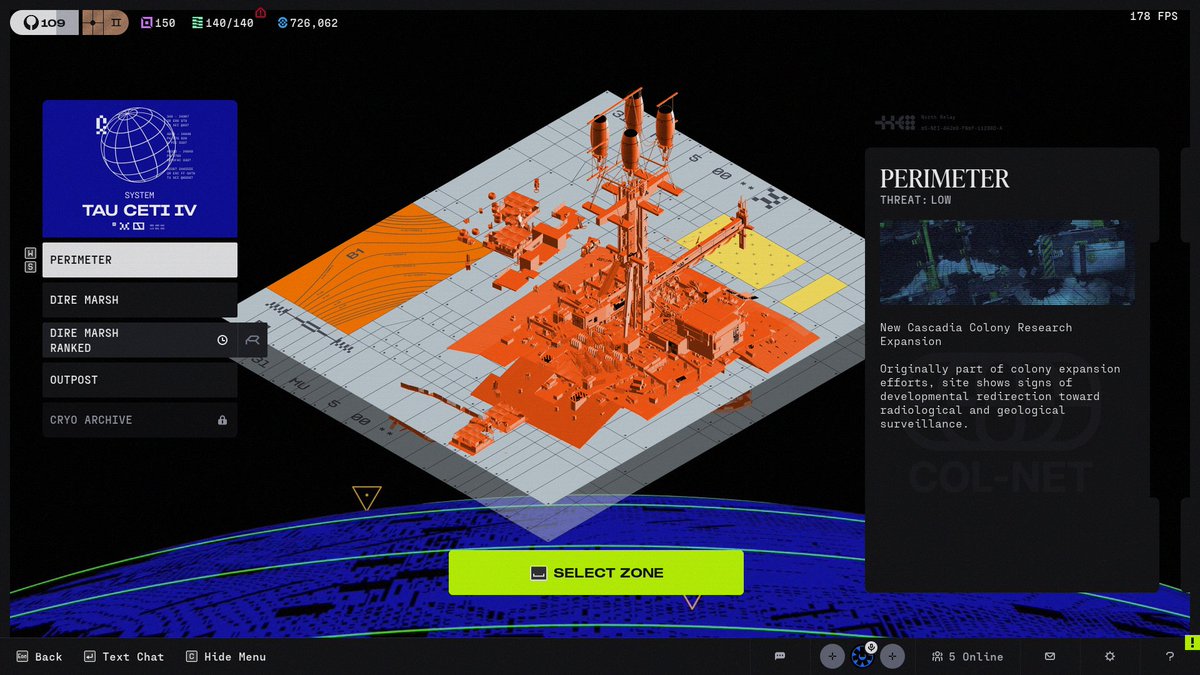Select the Perimeter zone
1200x675 pixels.
140,260
